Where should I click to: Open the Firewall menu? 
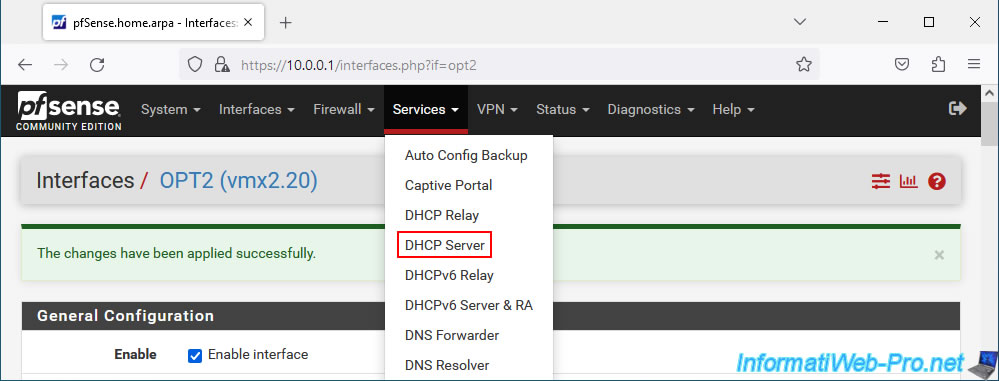pos(343,110)
